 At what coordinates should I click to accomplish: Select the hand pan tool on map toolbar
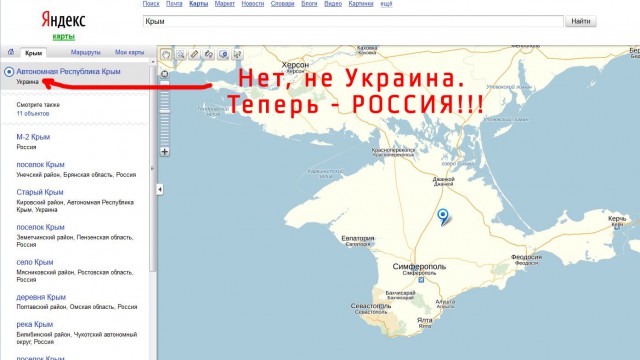[x=166, y=54]
